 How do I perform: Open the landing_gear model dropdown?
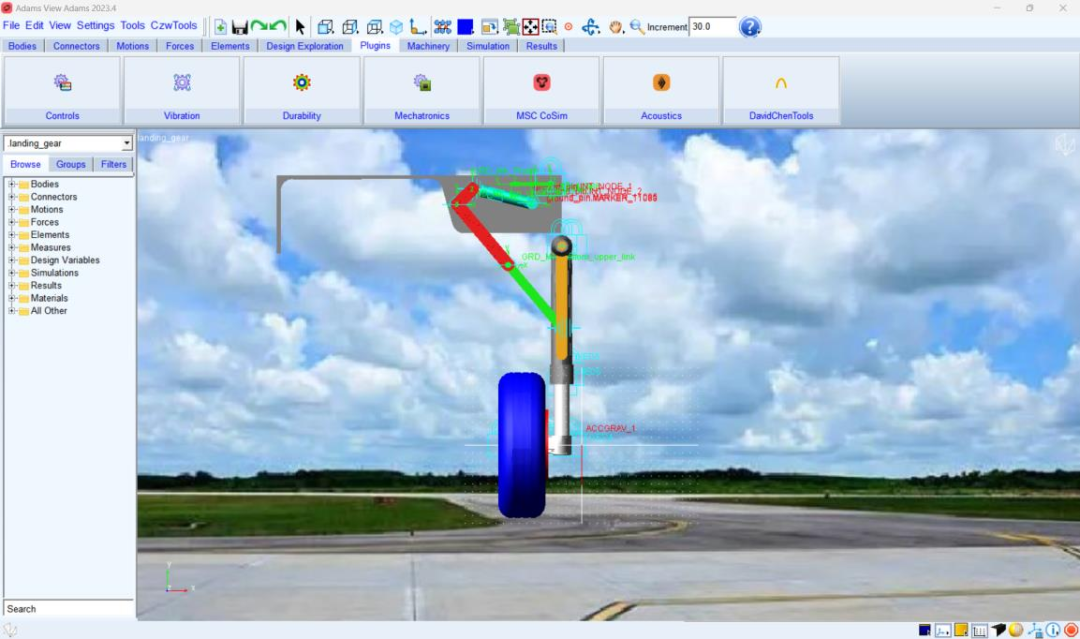pyautogui.click(x=127, y=144)
